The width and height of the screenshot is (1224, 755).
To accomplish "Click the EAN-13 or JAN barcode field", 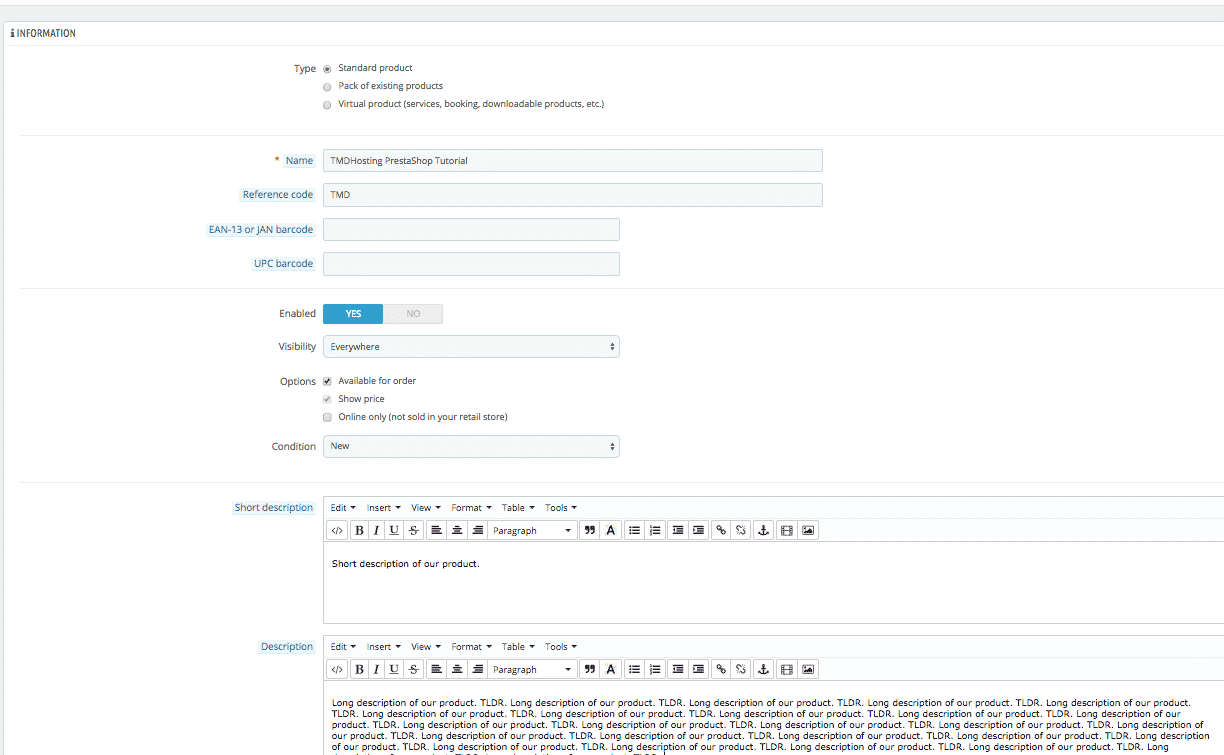I will tap(471, 229).
